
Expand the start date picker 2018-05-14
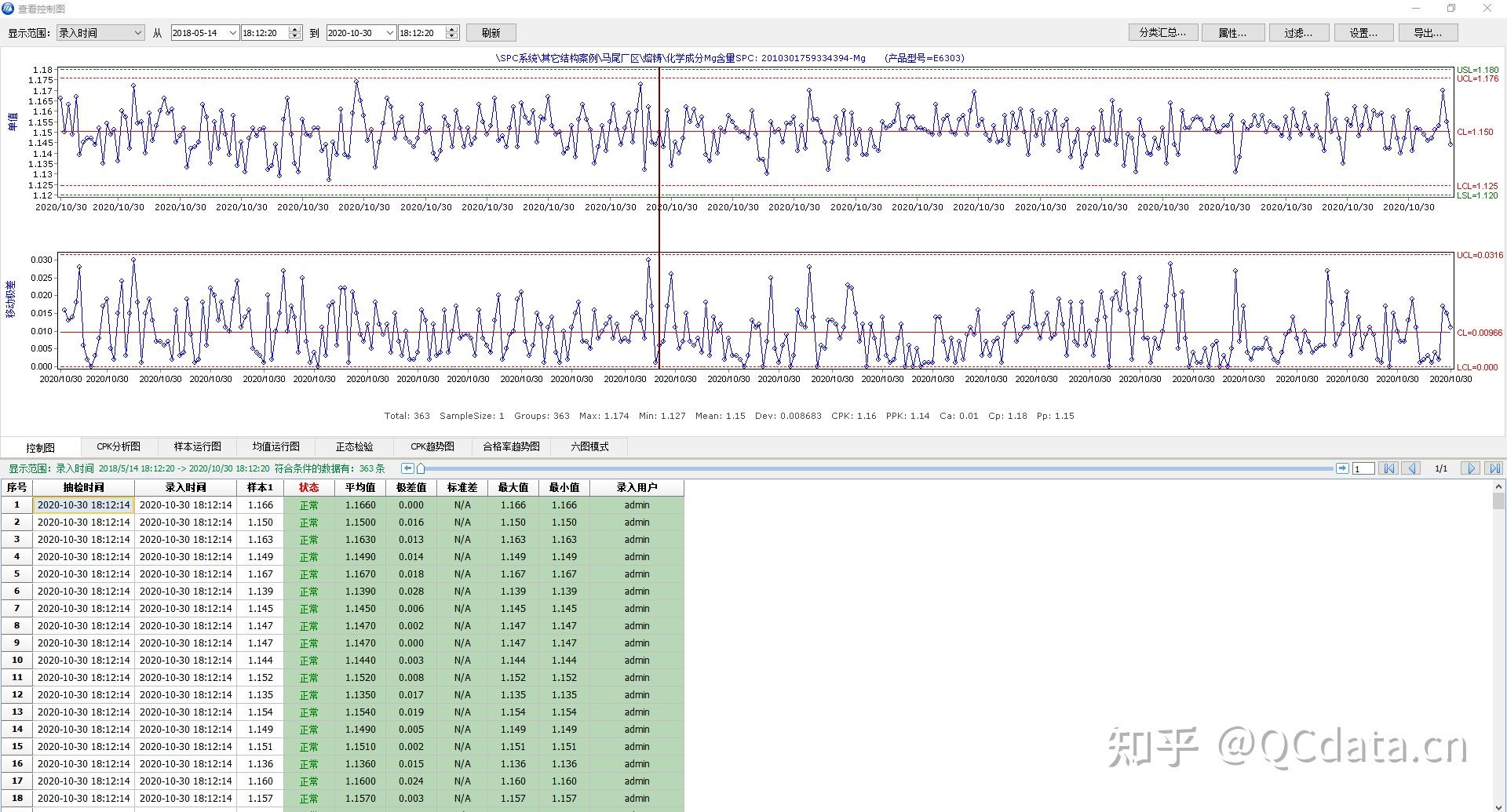pyautogui.click(x=232, y=33)
